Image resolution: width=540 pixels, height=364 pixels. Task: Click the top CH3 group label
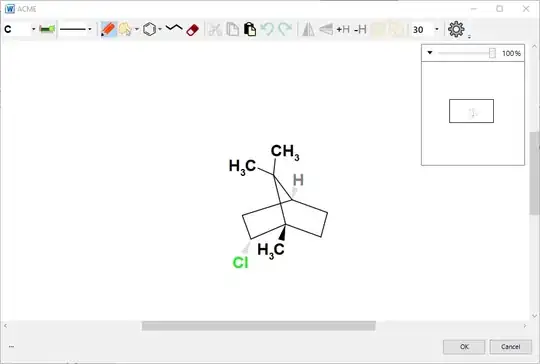(x=285, y=152)
